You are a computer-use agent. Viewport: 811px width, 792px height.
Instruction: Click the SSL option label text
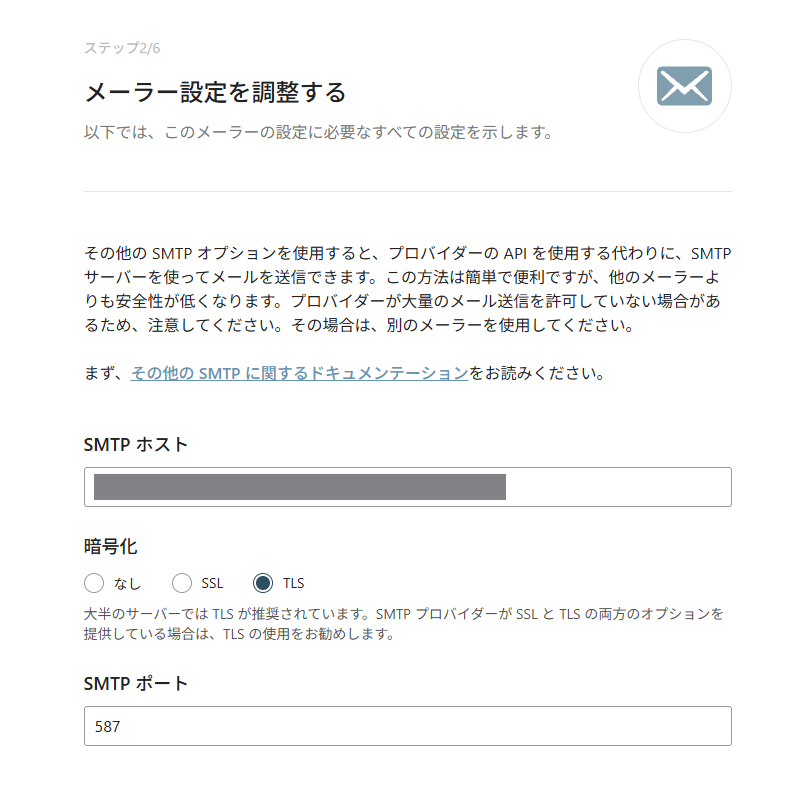coord(212,584)
